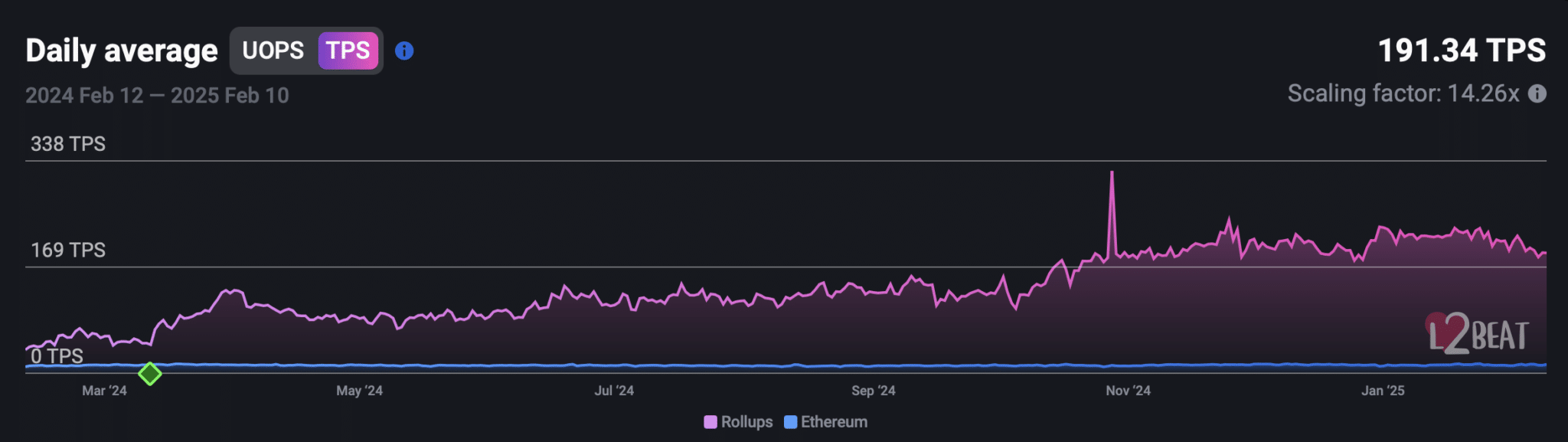Click the L2BEAT watermark logo
This screenshot has height=442, width=1568.
tap(1478, 335)
